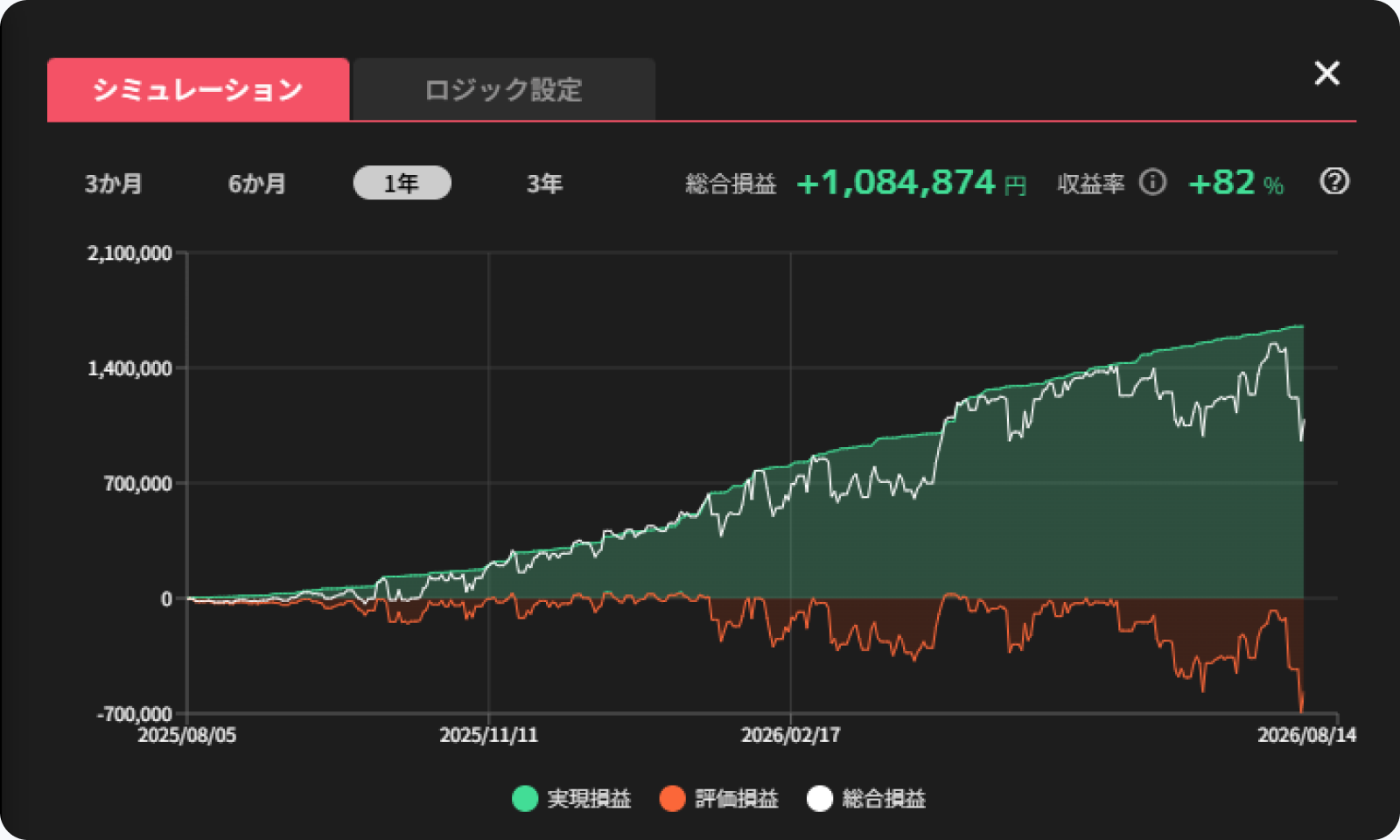Click the 2025/08/05 date label
The height and width of the screenshot is (840, 1400).
186,735
